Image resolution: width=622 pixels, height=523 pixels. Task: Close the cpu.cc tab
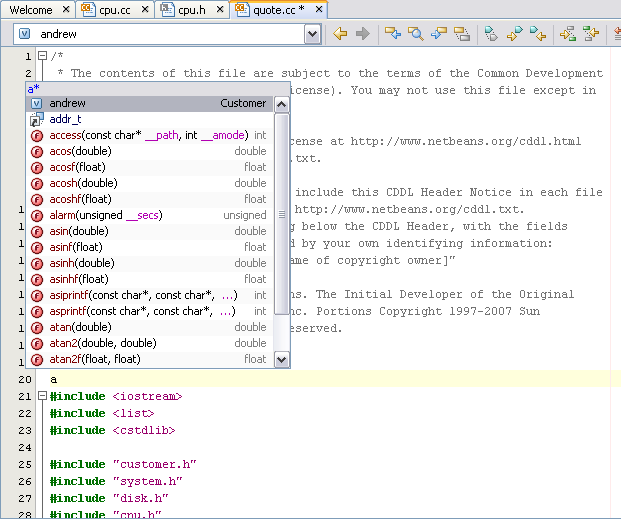[x=145, y=10]
